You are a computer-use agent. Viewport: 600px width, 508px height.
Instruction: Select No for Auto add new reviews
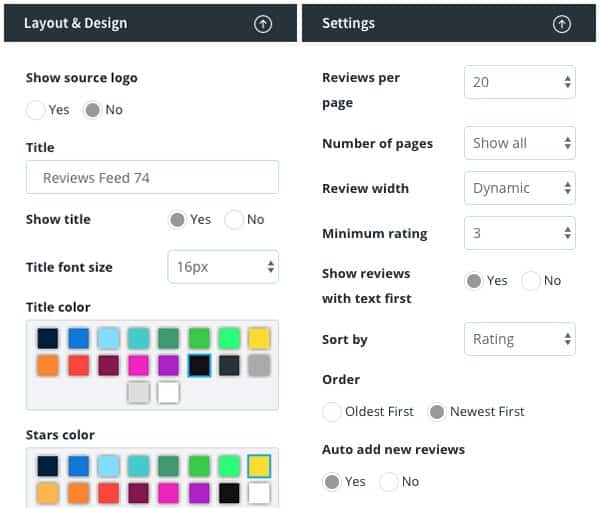tap(389, 482)
